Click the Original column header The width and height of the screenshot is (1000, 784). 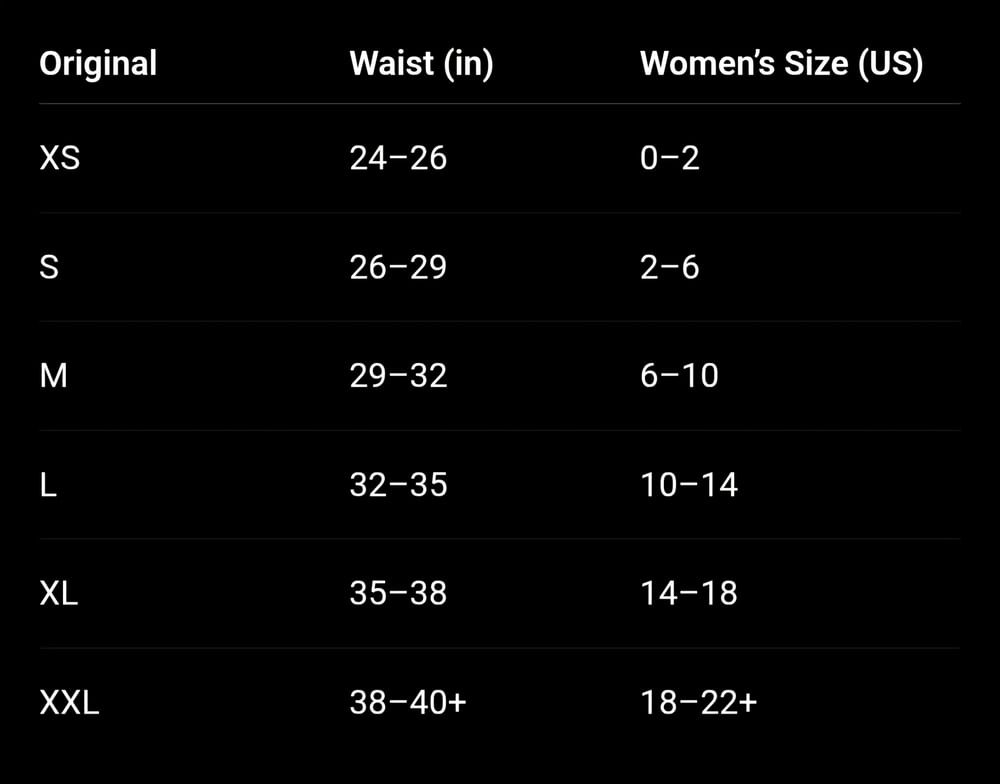tap(98, 64)
